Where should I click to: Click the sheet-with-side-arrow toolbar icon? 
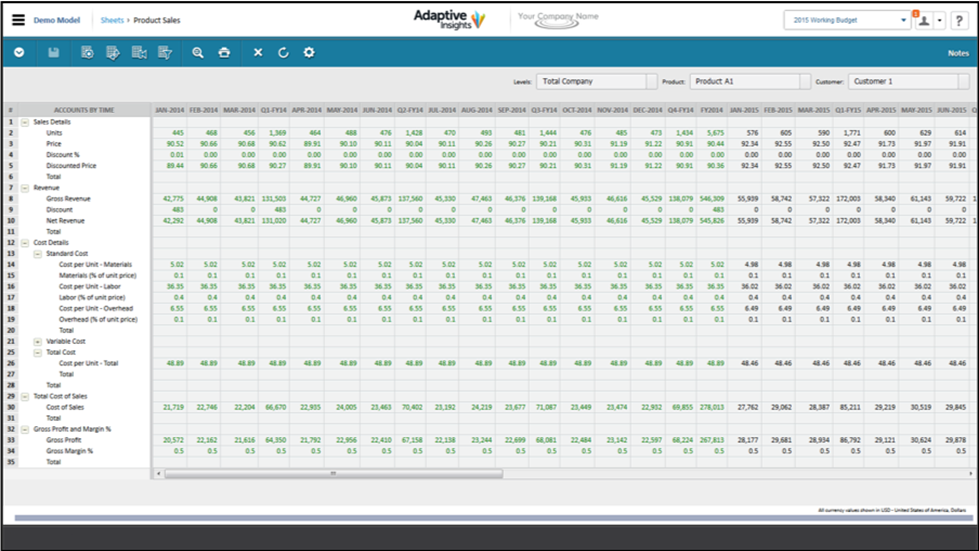pos(139,52)
